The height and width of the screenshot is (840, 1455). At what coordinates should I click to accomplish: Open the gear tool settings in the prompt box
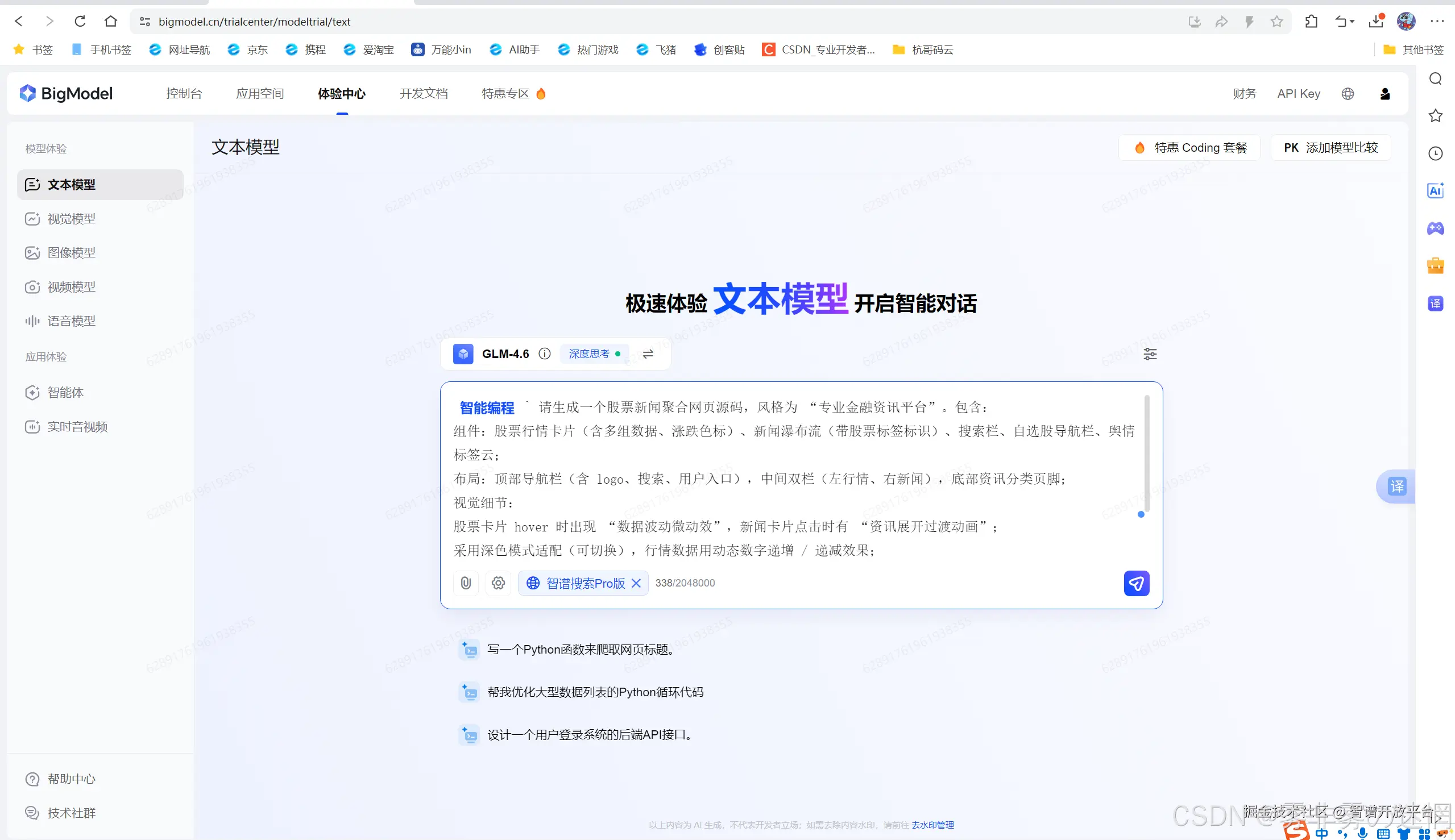(x=498, y=583)
